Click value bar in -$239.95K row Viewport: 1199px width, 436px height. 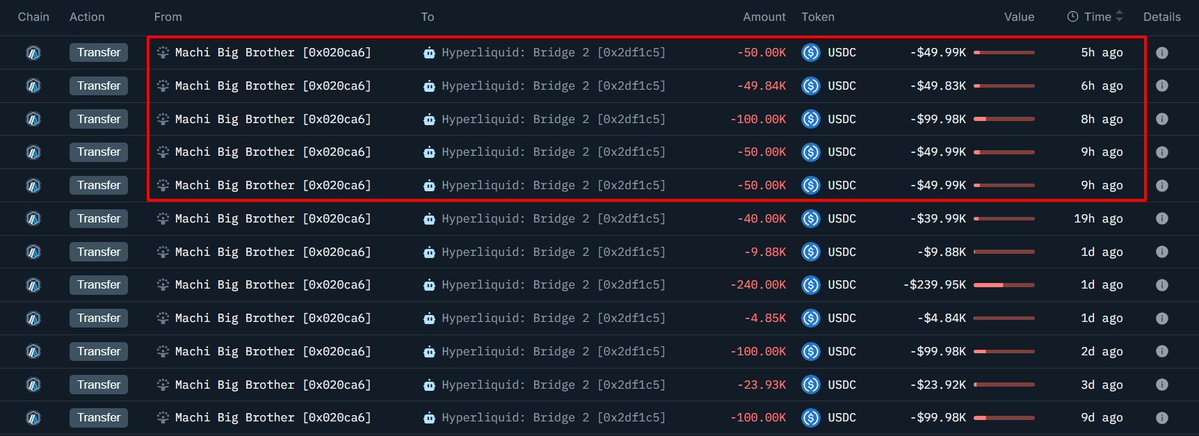click(x=1004, y=285)
